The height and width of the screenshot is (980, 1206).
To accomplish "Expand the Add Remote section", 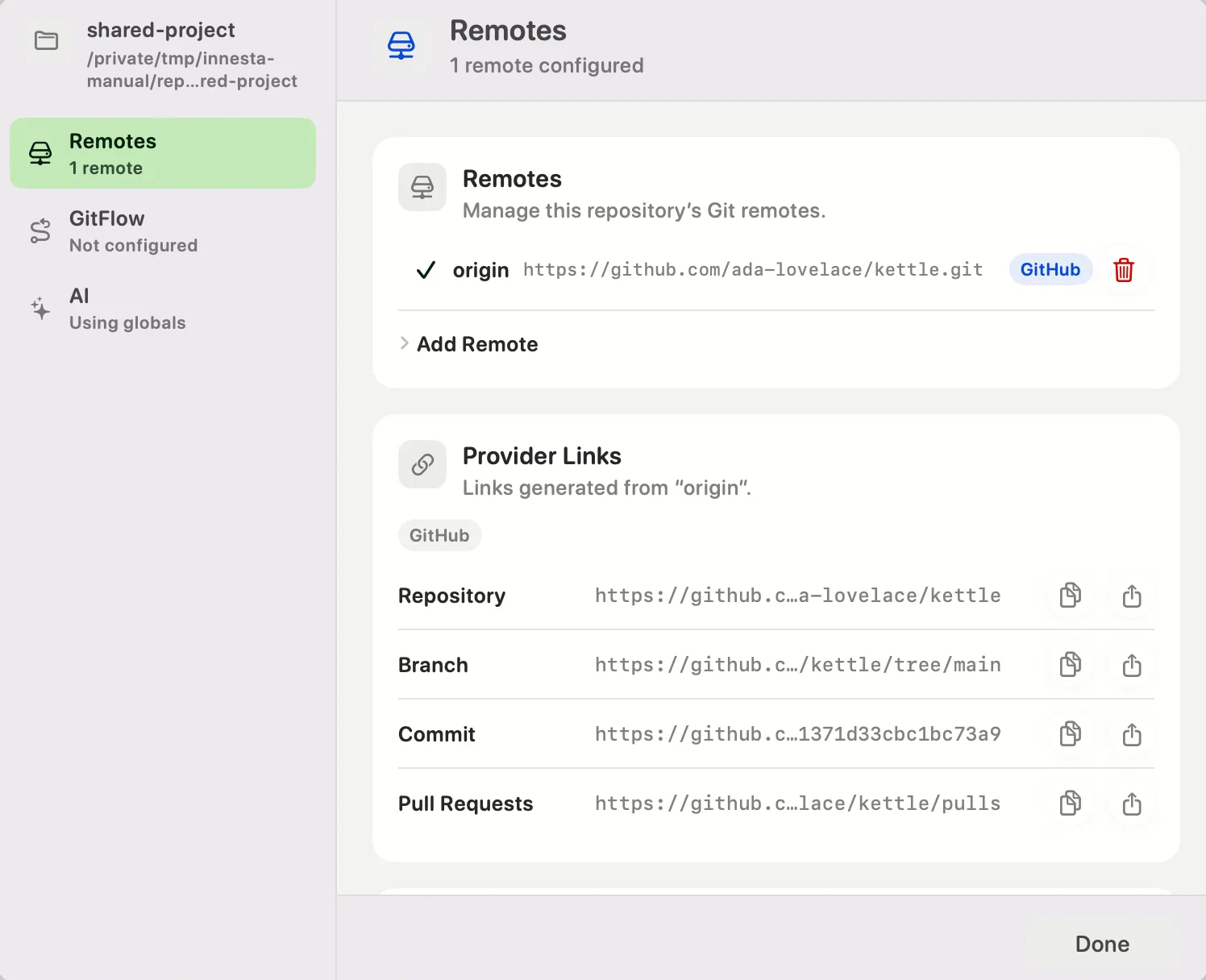I will [x=469, y=344].
